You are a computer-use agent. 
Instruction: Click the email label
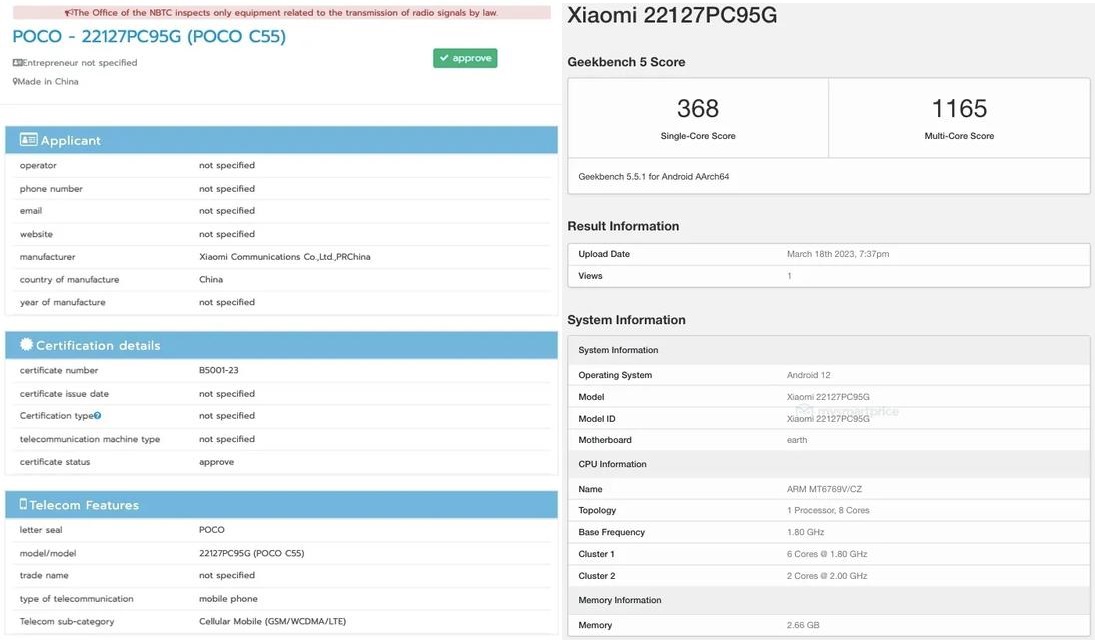coord(31,210)
